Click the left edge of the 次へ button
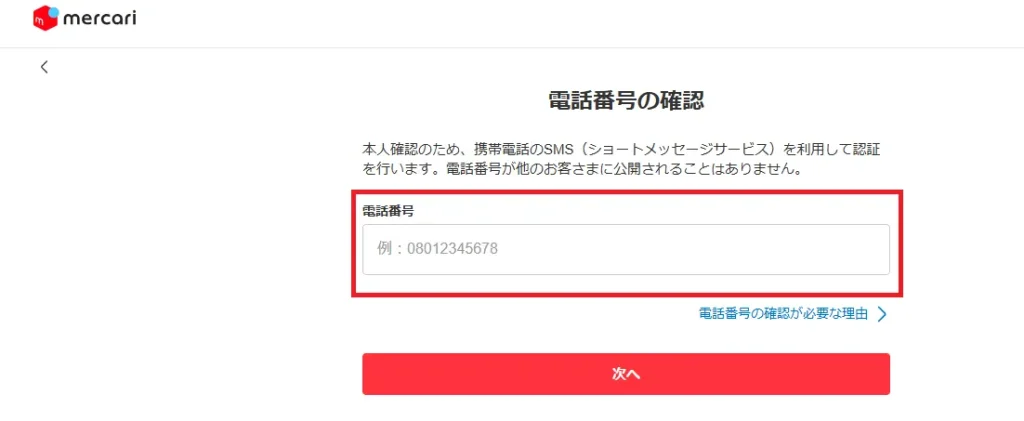Screen dimensions: 1024x421 (370, 374)
